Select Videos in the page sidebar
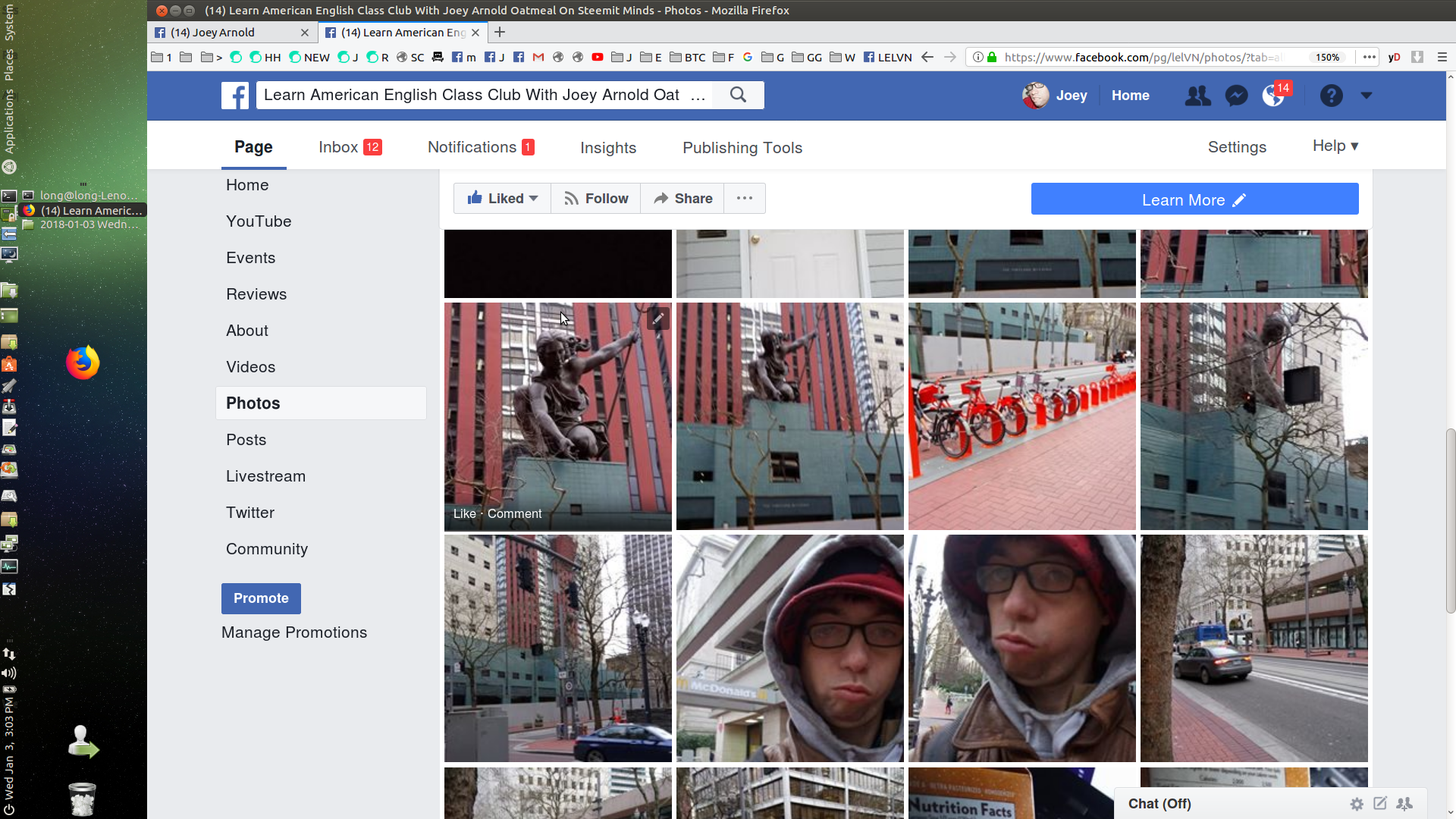The height and width of the screenshot is (819, 1456). click(250, 367)
